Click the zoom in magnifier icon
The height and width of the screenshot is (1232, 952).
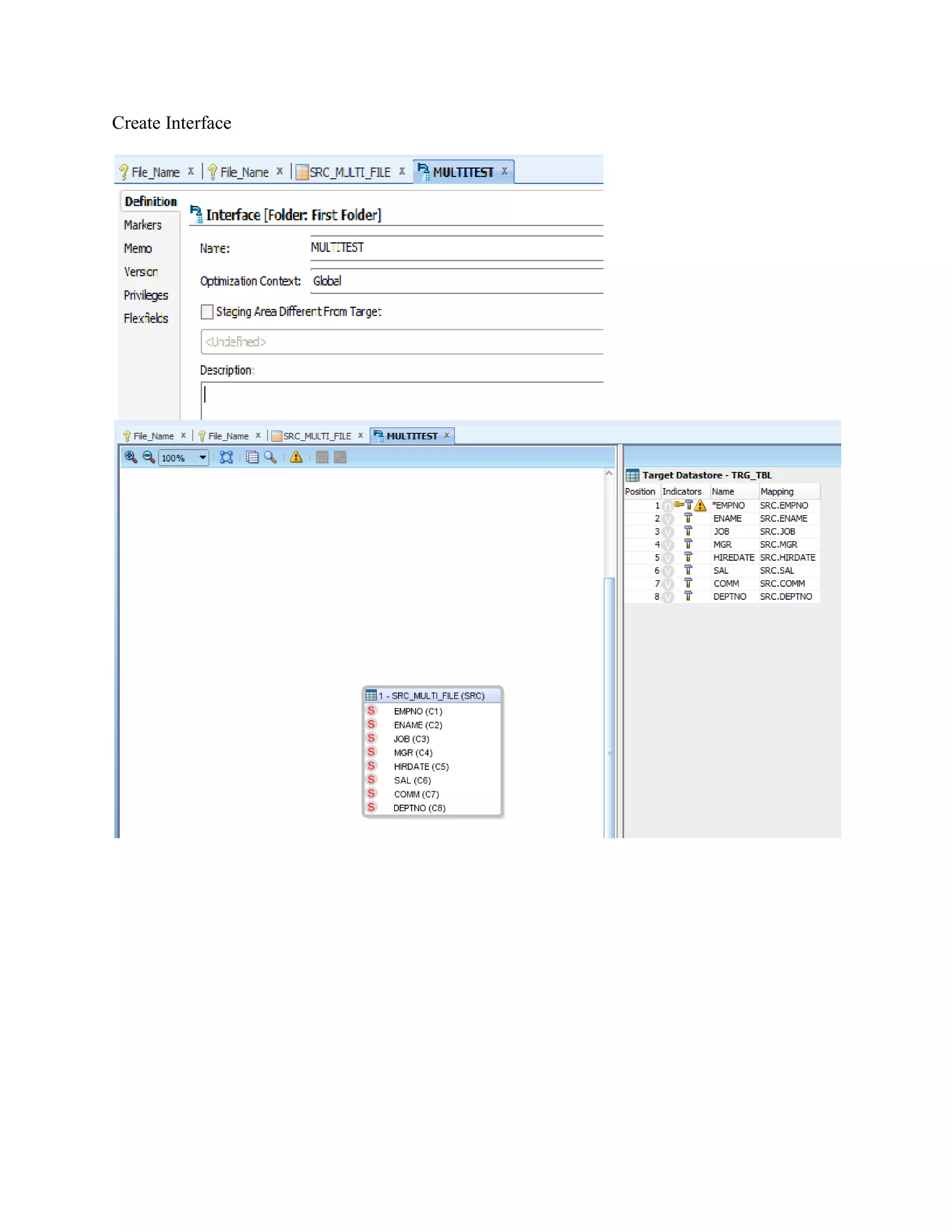(131, 457)
